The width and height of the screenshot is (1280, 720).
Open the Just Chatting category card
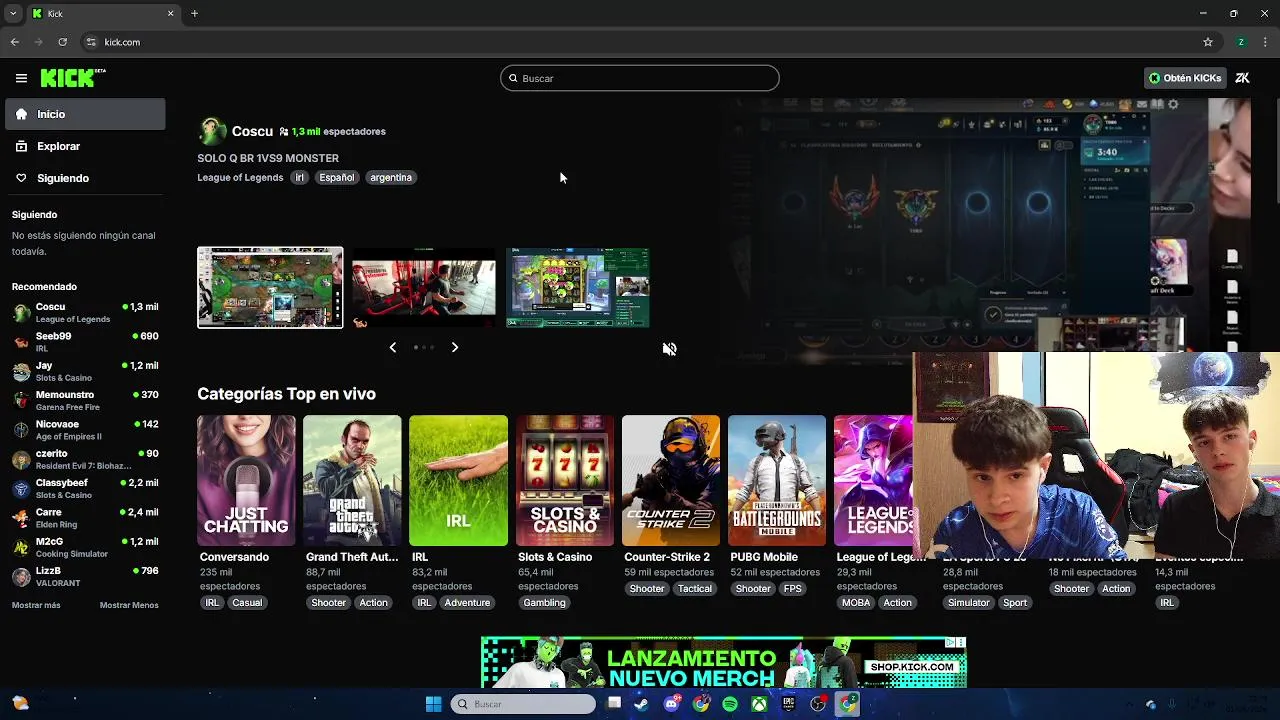[246, 480]
